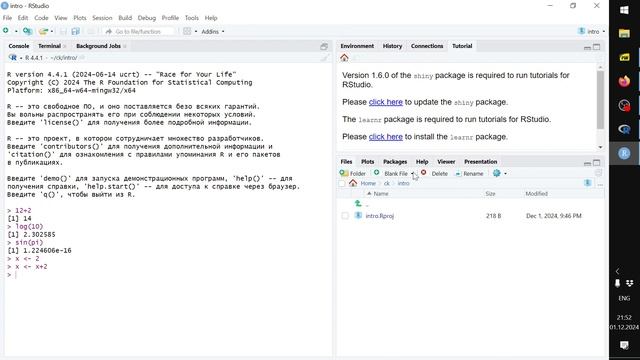640x360 pixels.
Task: Toggle the select-all files checkbox
Action: click(x=342, y=184)
